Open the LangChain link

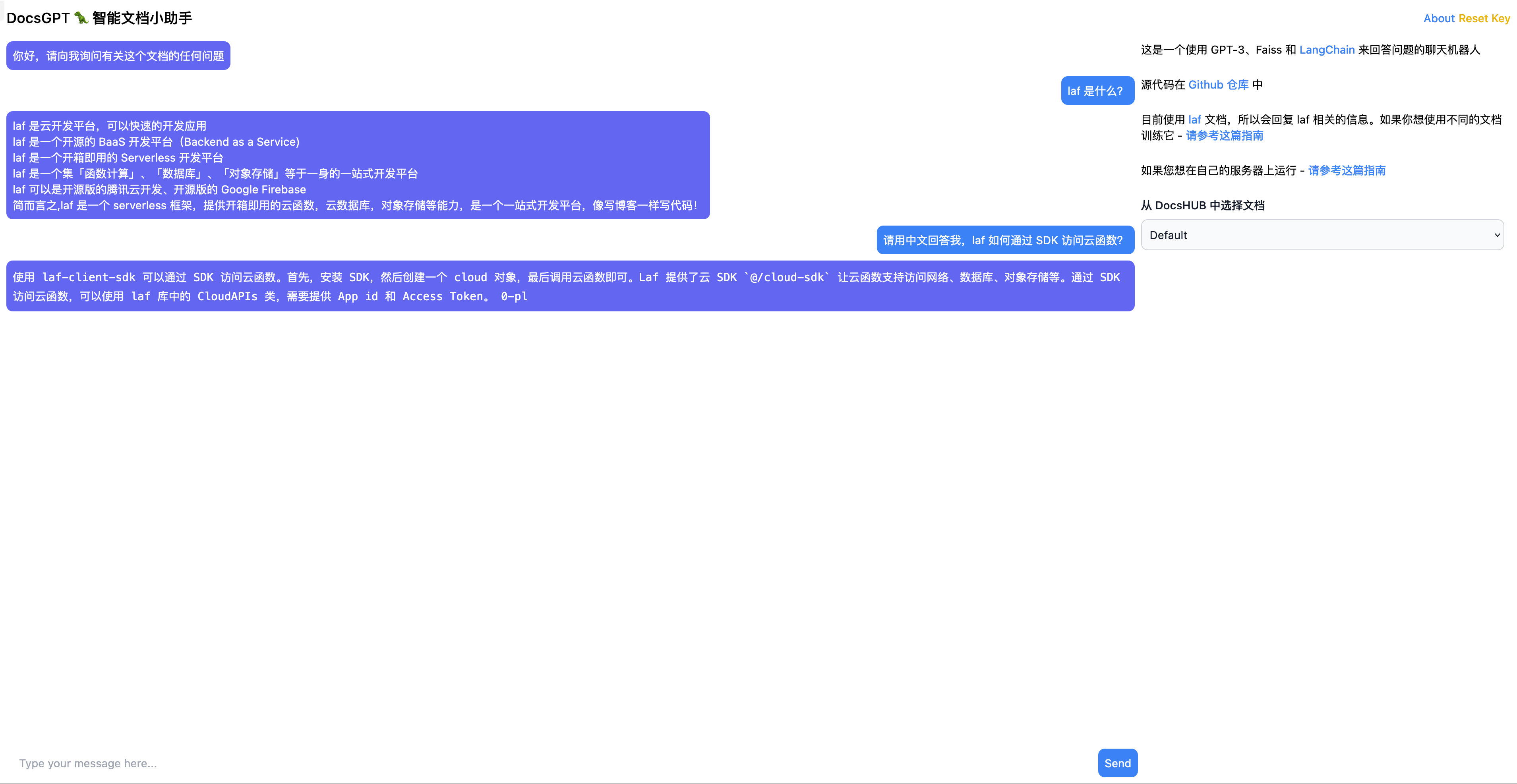pyautogui.click(x=1327, y=50)
